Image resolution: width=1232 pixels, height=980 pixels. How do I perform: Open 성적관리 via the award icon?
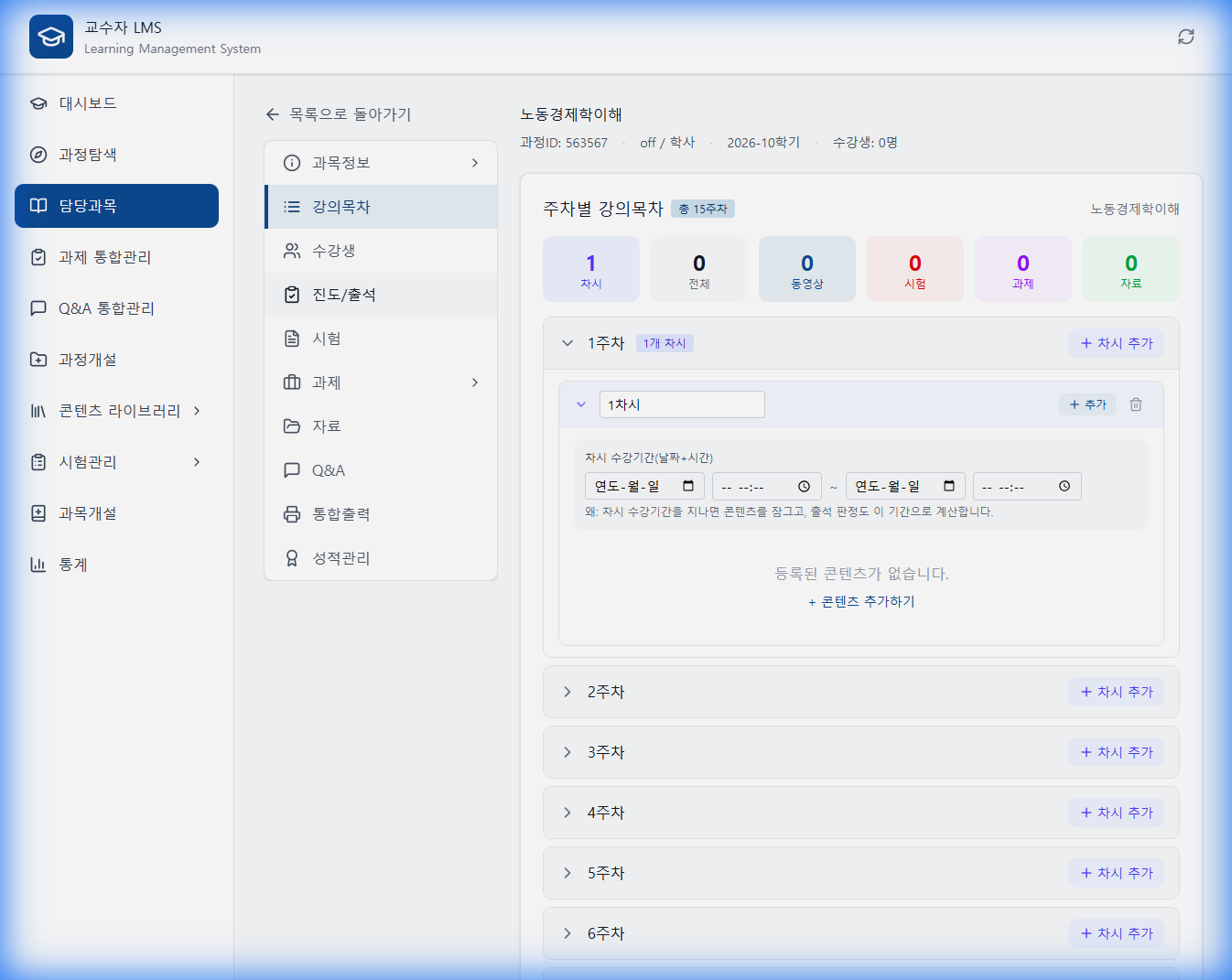(292, 558)
